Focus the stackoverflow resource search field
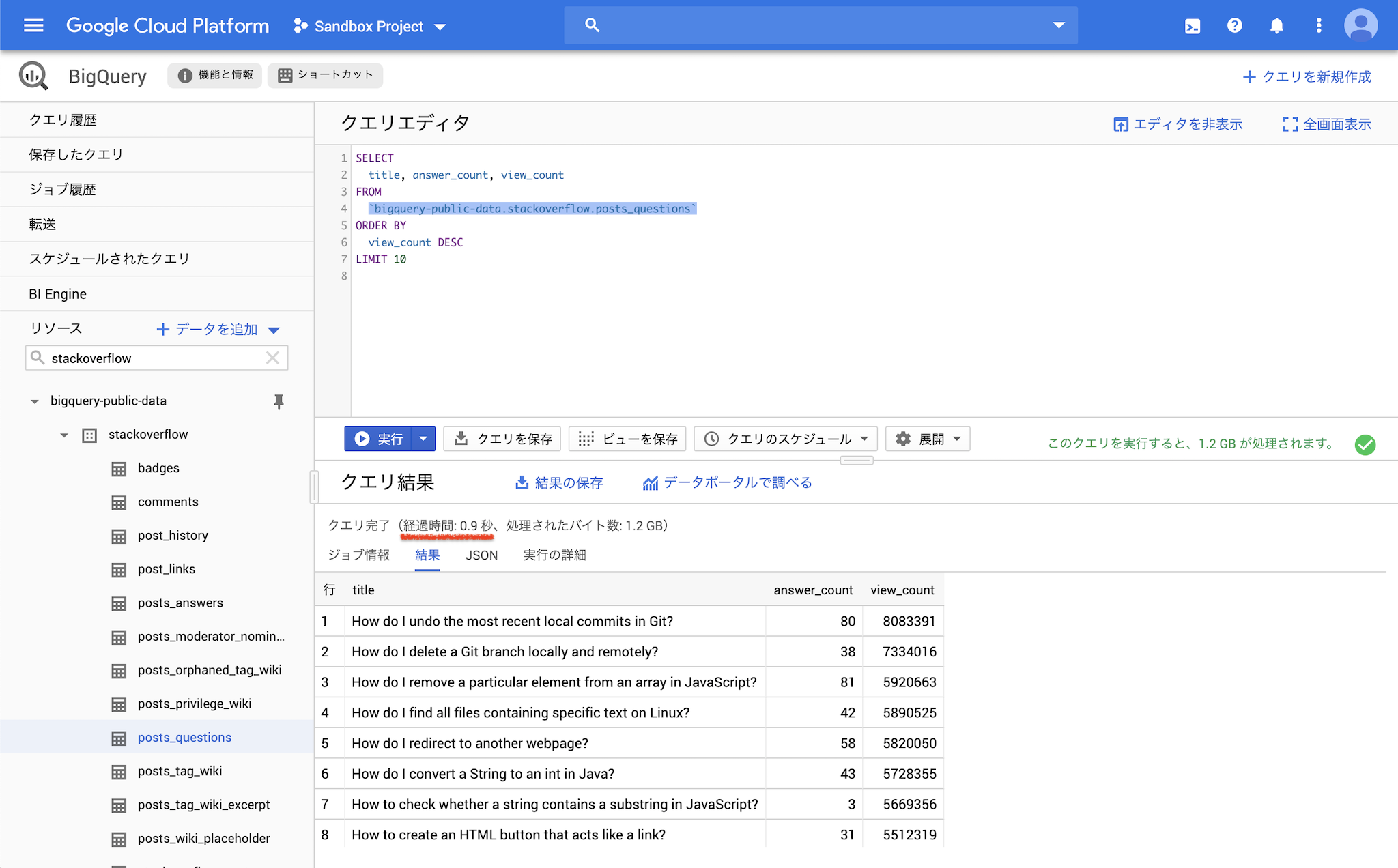This screenshot has width=1398, height=868. 156,358
